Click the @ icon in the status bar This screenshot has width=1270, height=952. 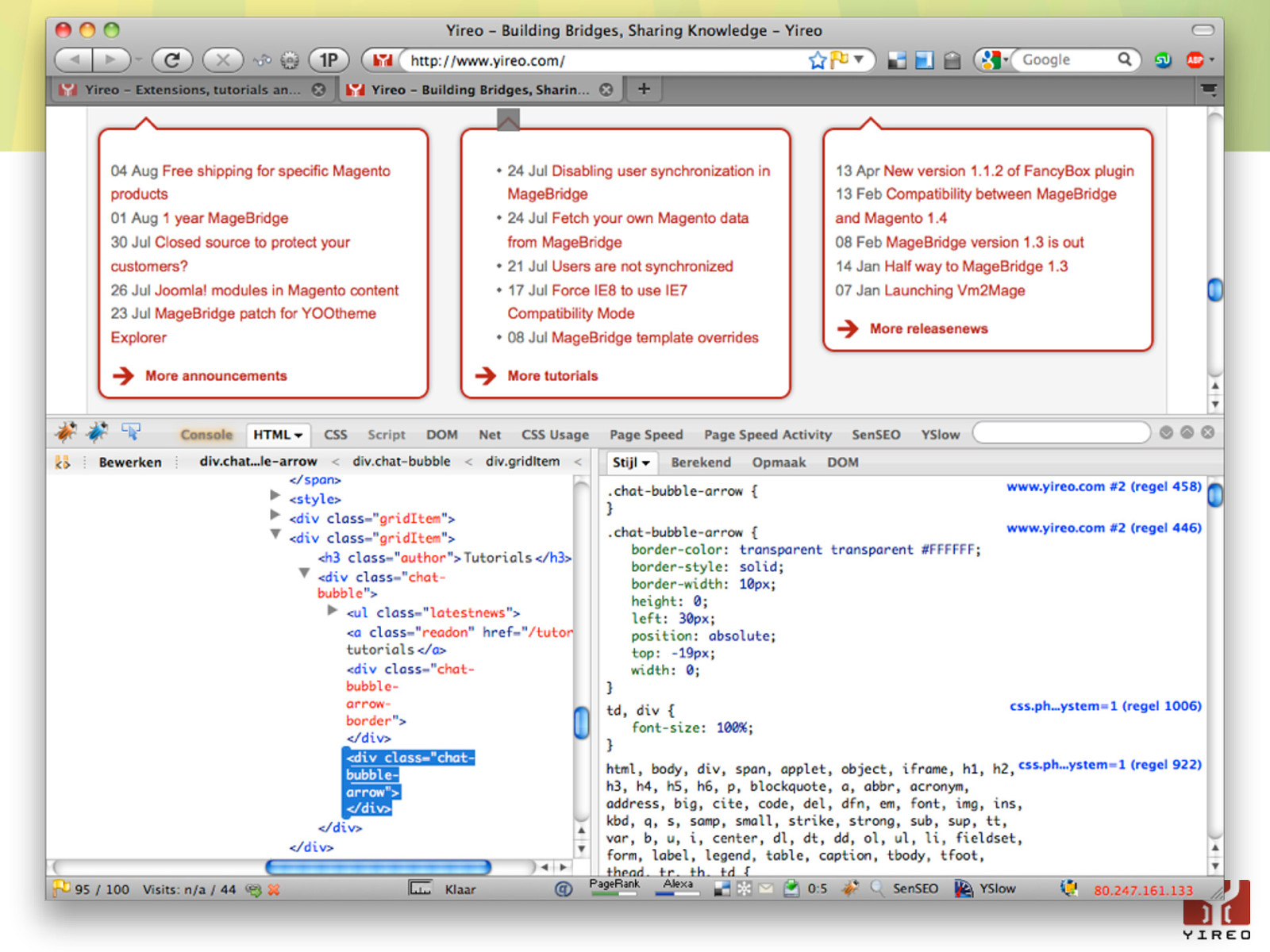pos(564,889)
